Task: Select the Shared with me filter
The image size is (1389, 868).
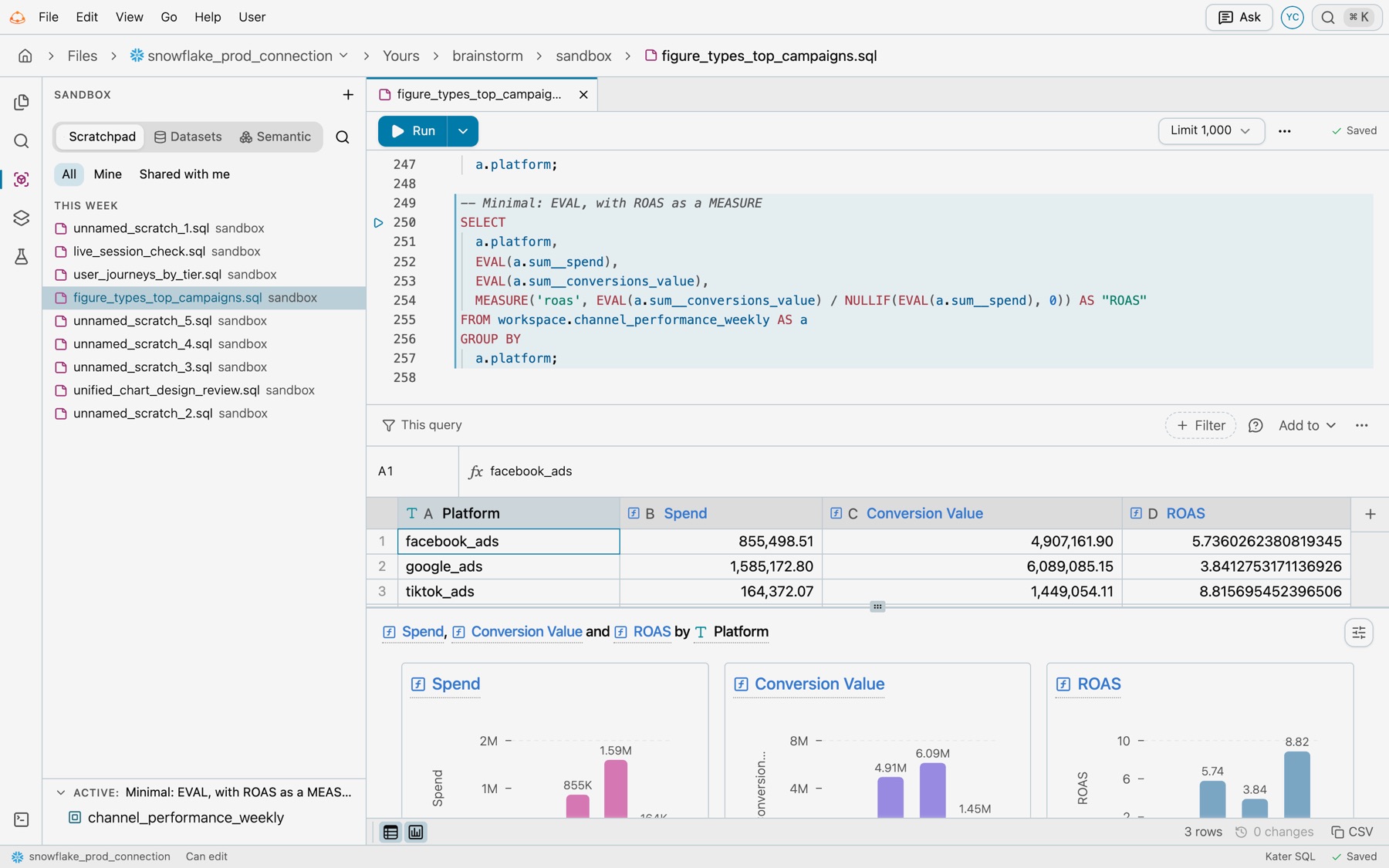Action: (184, 174)
